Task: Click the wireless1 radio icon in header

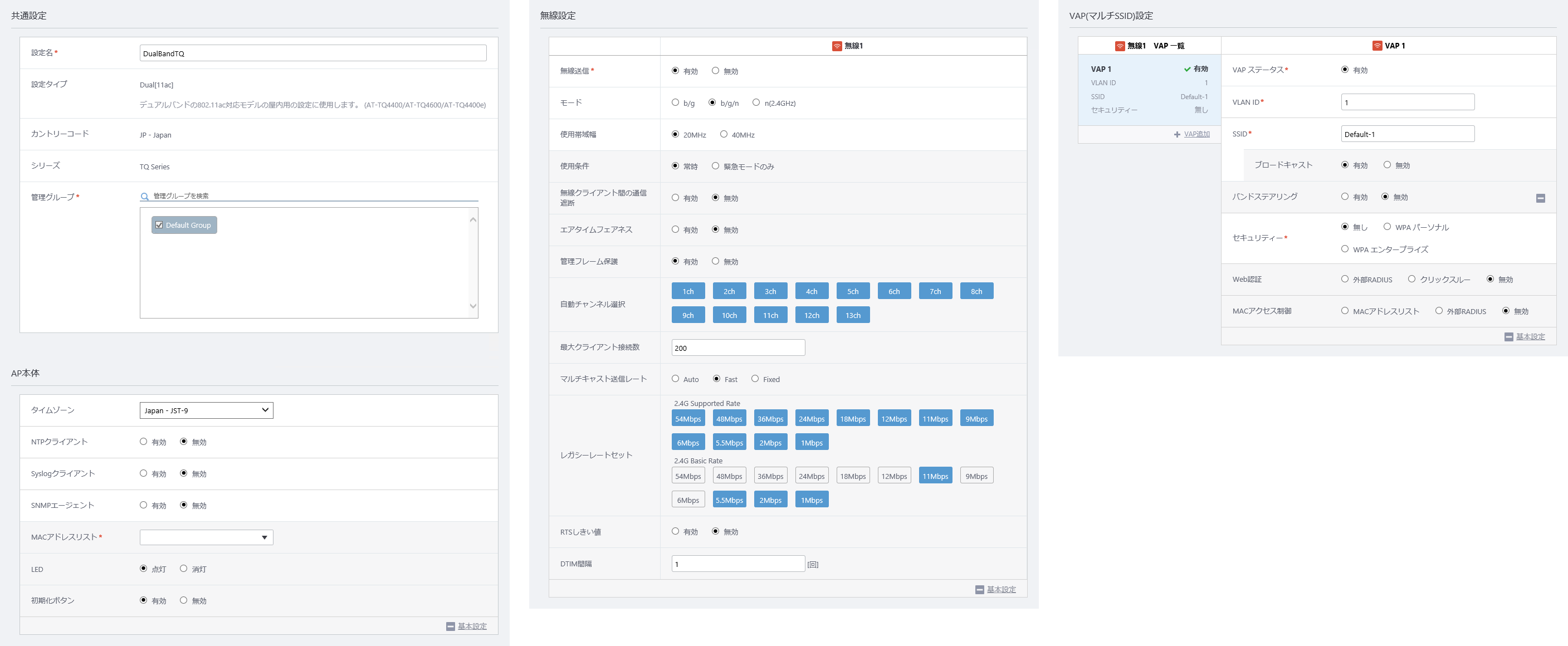Action: 837,46
